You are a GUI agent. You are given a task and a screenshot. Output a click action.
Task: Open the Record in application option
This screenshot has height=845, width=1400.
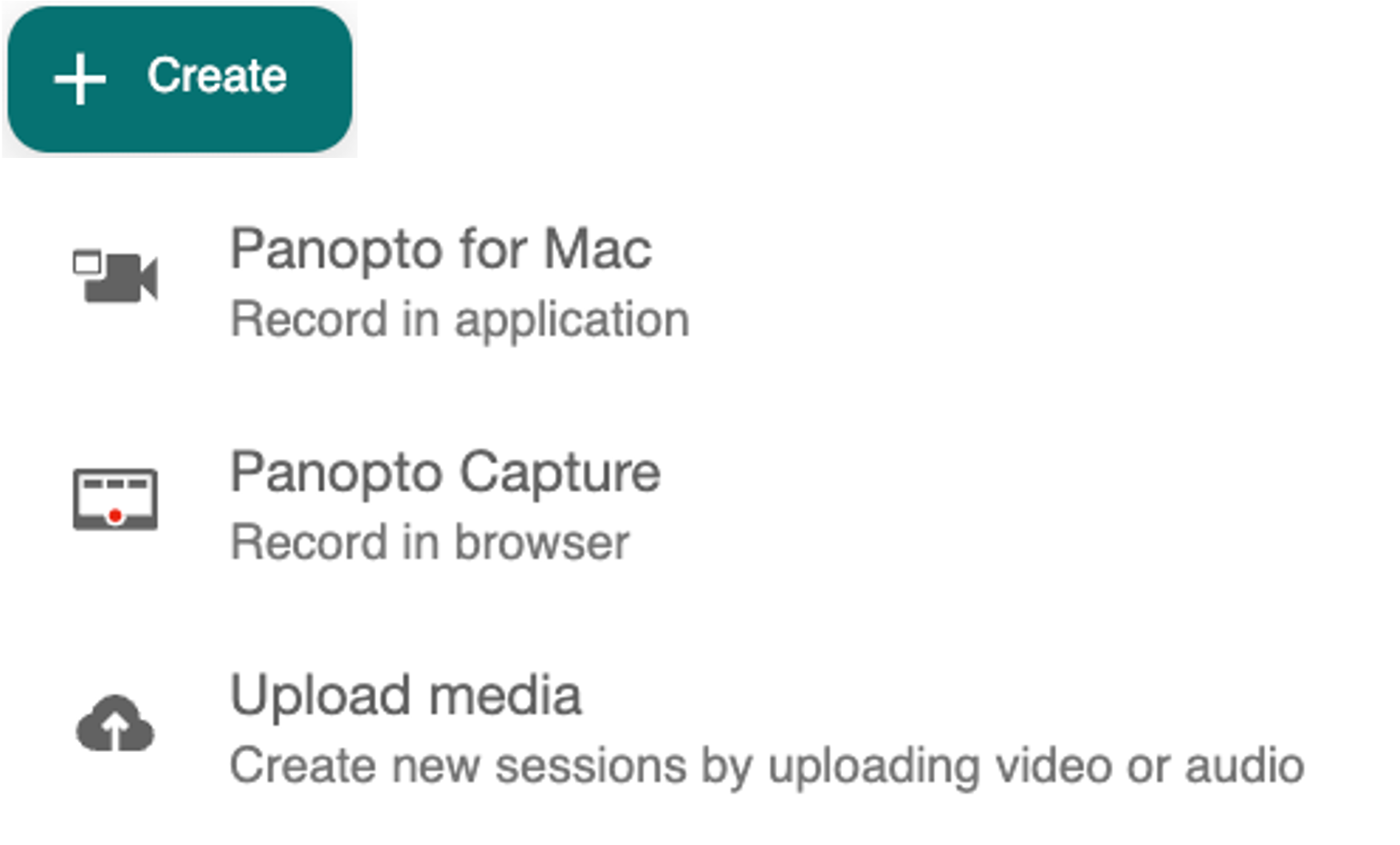click(459, 320)
